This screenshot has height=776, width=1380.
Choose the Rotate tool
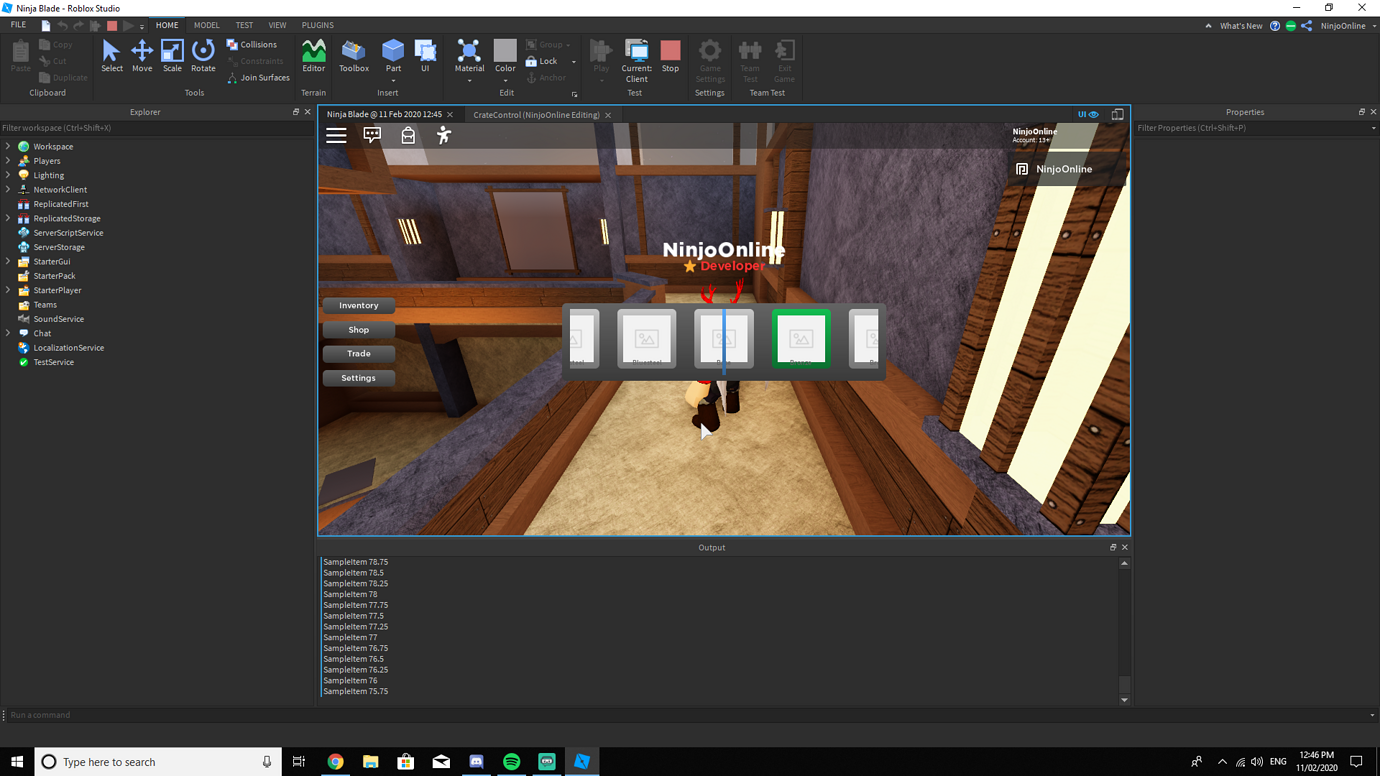click(203, 56)
